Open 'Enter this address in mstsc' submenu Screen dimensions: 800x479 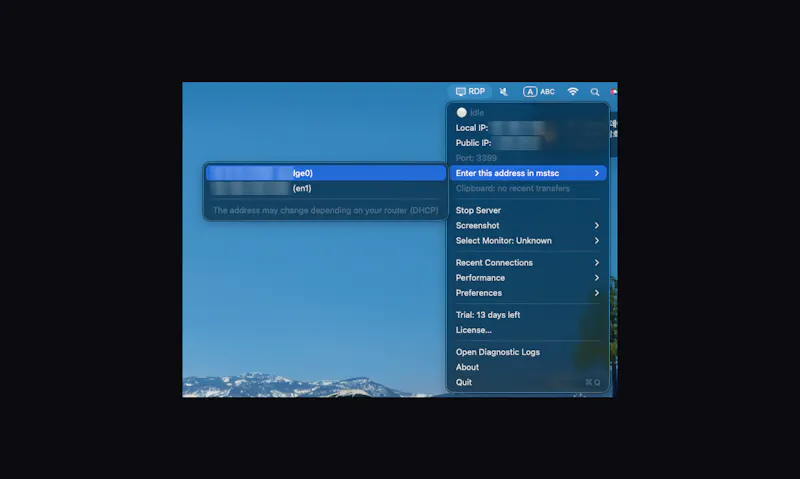pos(528,173)
